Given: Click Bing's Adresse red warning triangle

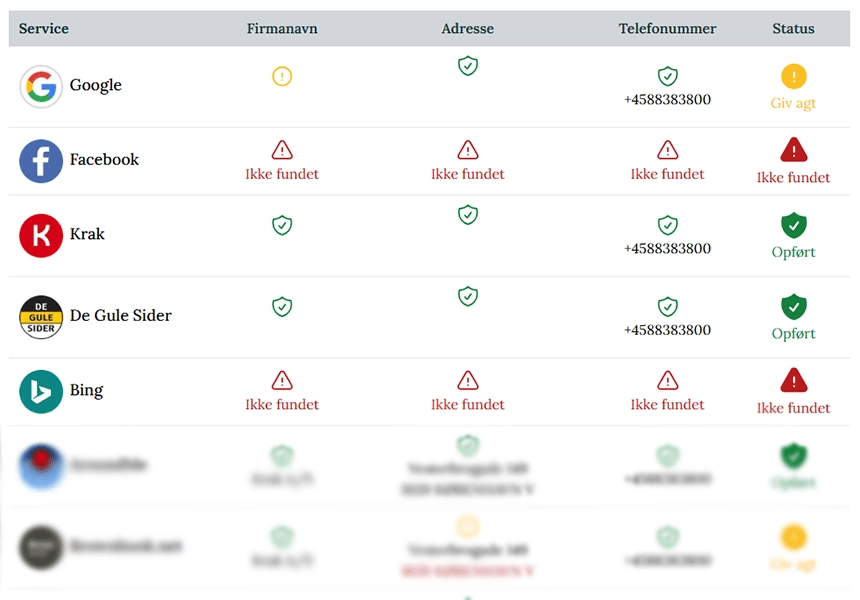Looking at the screenshot, I should [x=468, y=380].
